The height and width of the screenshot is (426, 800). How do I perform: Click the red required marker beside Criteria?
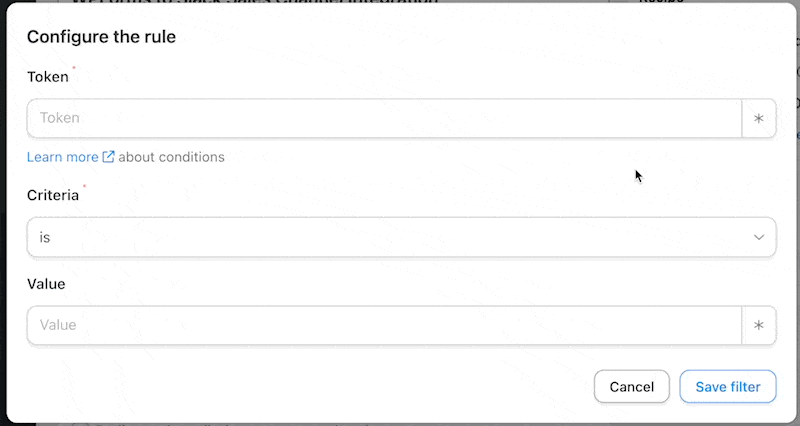84,186
